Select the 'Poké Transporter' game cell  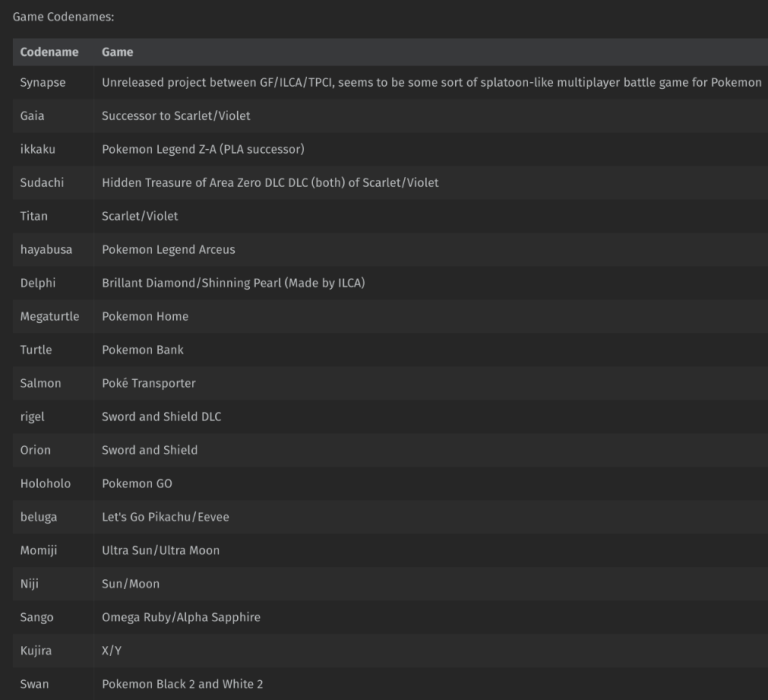pyautogui.click(x=148, y=383)
